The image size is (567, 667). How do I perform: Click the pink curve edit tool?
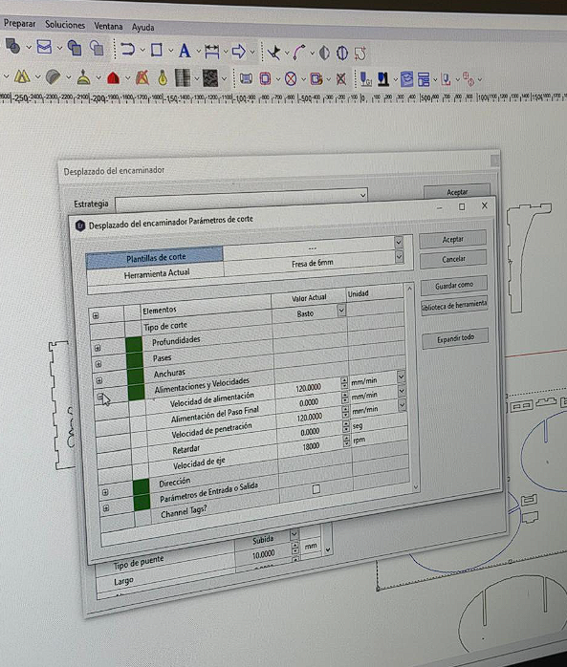[x=299, y=53]
